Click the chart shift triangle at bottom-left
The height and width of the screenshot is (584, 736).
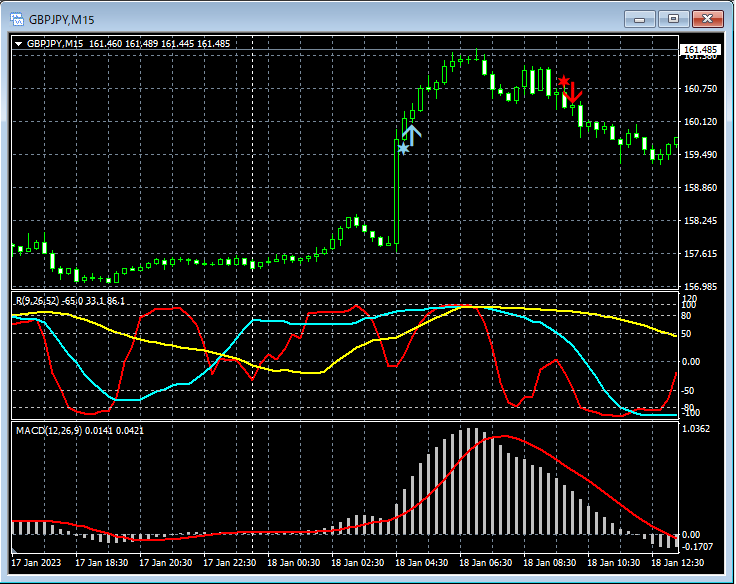15,552
